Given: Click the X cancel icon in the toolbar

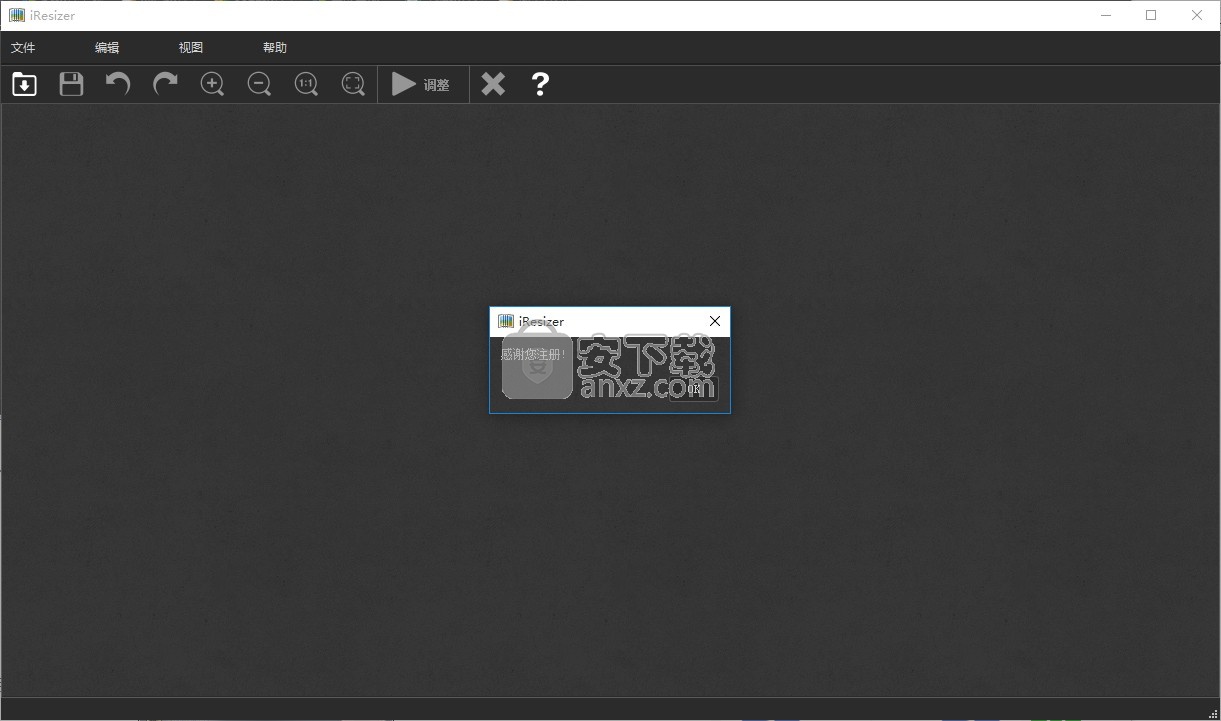Looking at the screenshot, I should 493,84.
